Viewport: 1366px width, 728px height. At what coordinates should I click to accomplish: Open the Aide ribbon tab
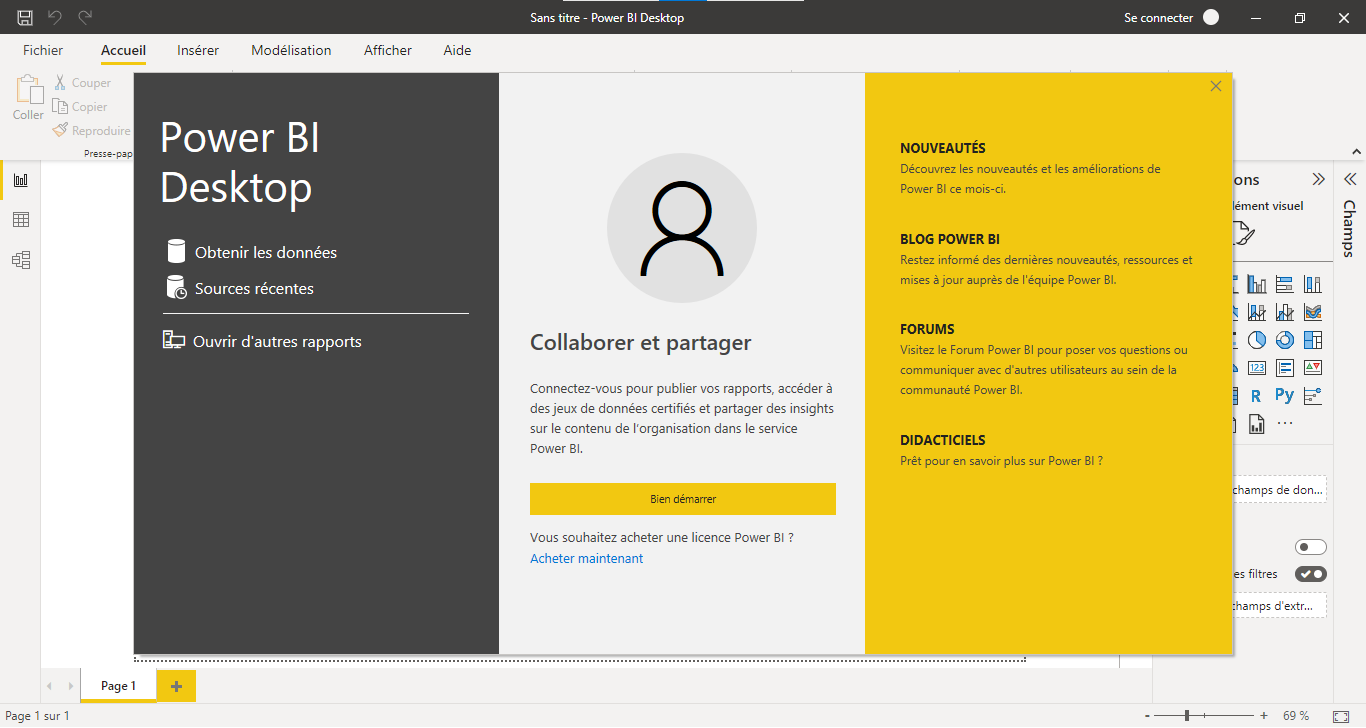(x=457, y=50)
